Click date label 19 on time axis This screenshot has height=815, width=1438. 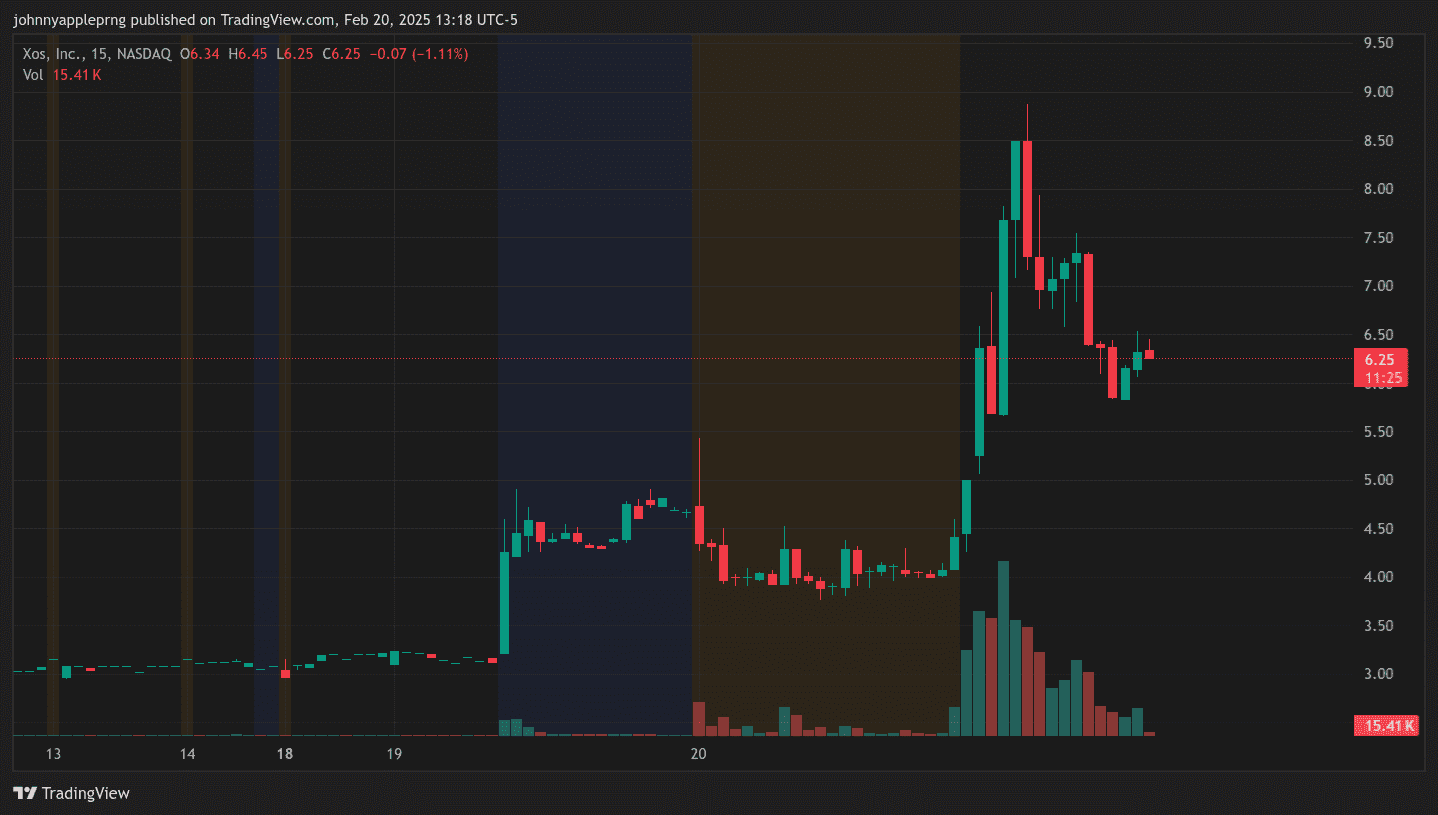tap(394, 754)
